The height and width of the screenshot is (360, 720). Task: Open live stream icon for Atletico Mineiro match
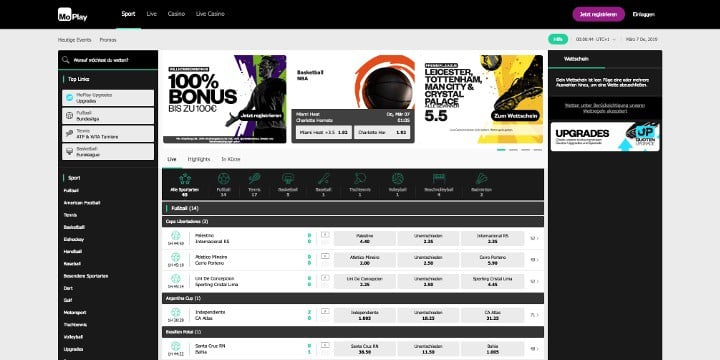pos(325,256)
